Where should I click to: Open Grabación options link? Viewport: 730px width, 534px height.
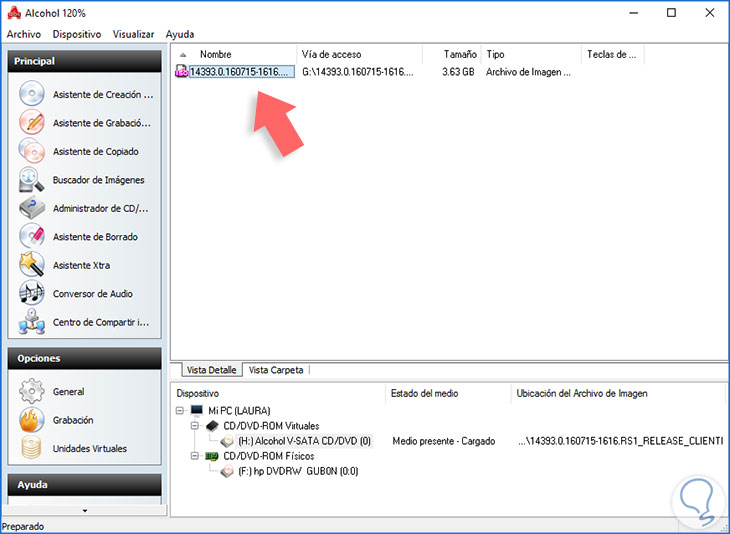[x=73, y=420]
